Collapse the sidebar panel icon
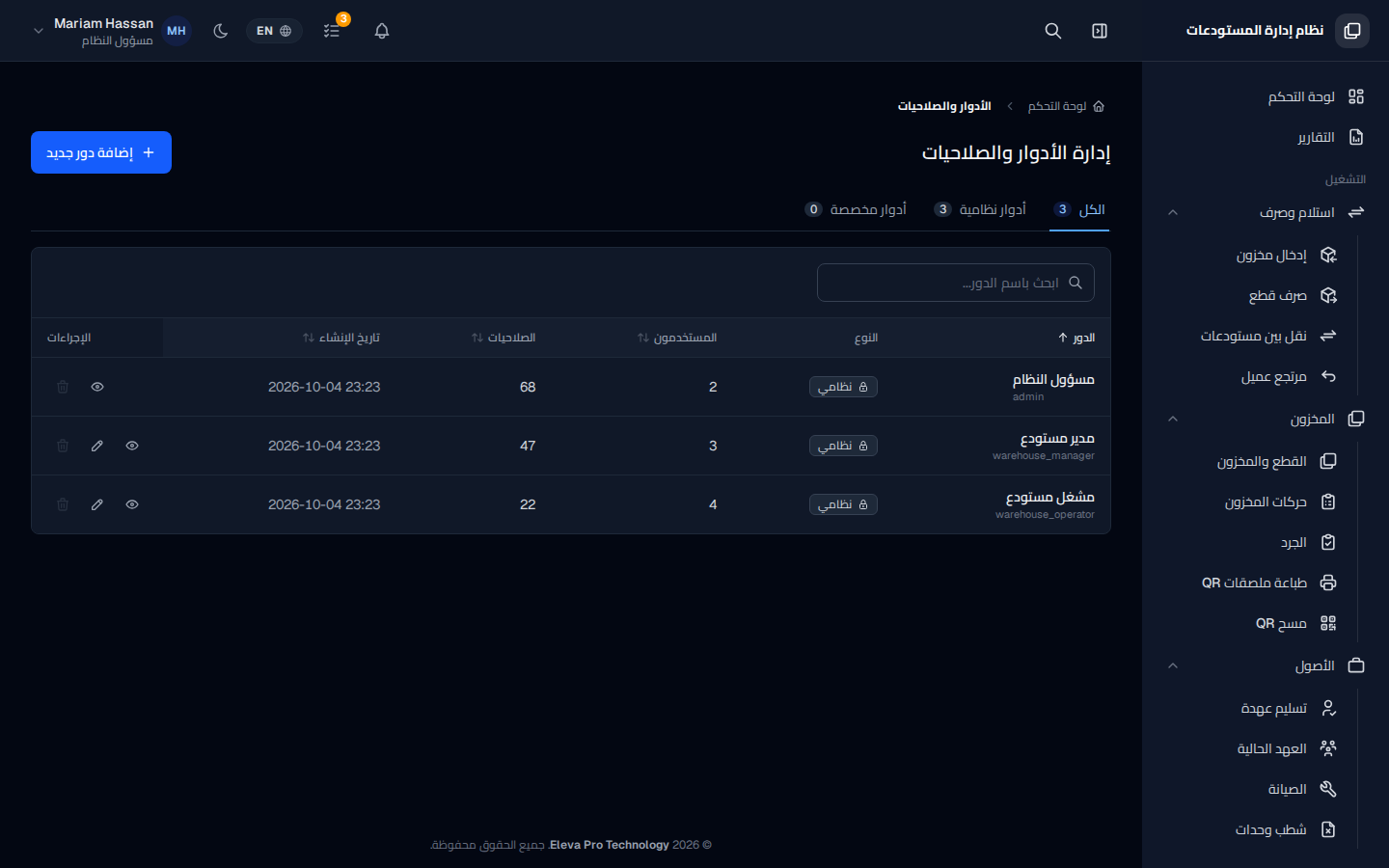The height and width of the screenshot is (868, 1389). pyautogui.click(x=1100, y=31)
